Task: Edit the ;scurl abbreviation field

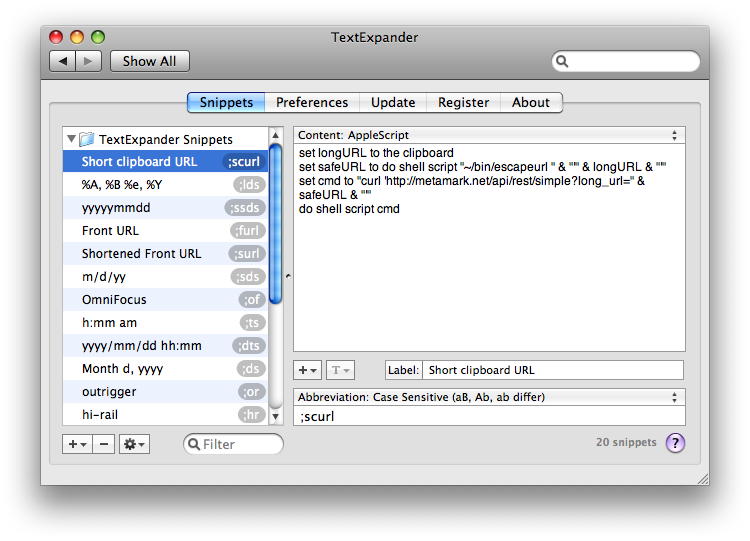Action: click(x=489, y=416)
